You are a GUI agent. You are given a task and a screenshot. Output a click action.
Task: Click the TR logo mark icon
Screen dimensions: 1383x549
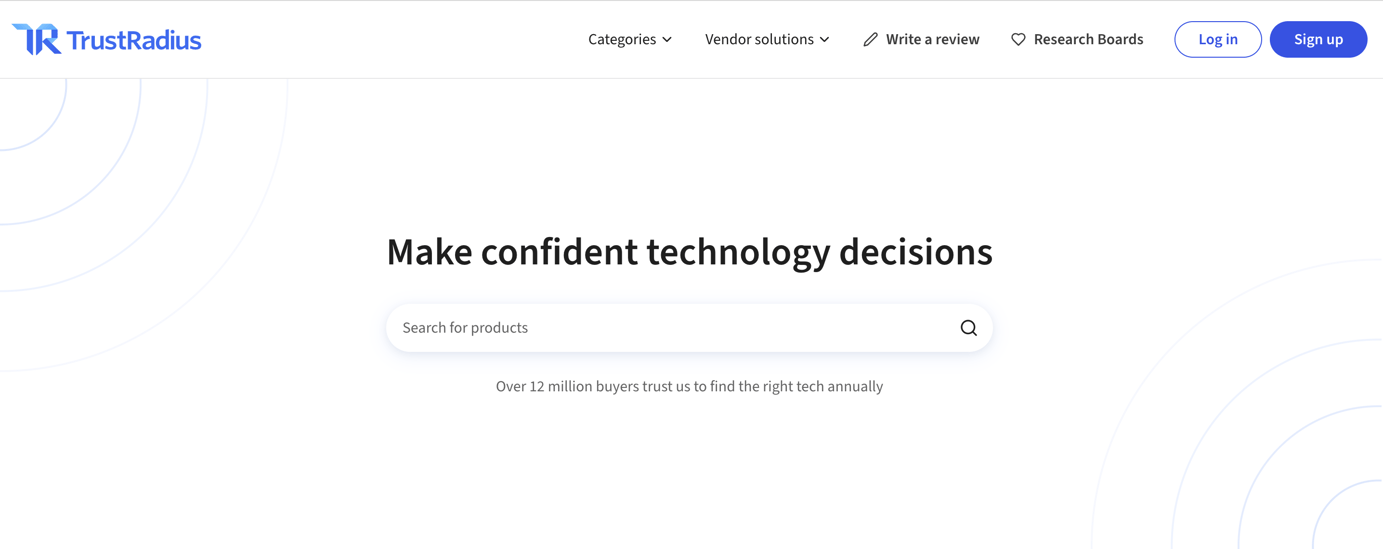(36, 39)
